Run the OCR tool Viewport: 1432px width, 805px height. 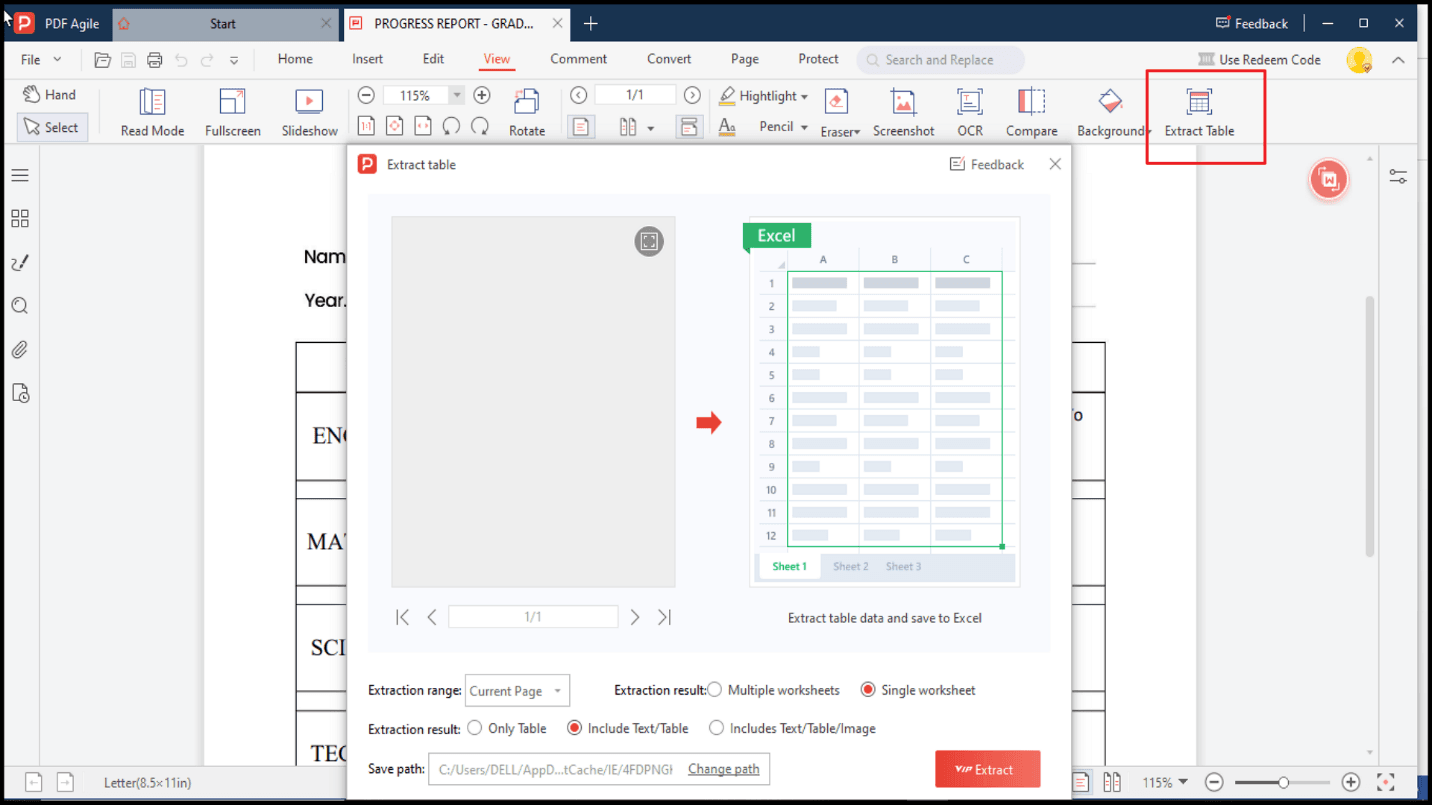tap(970, 112)
